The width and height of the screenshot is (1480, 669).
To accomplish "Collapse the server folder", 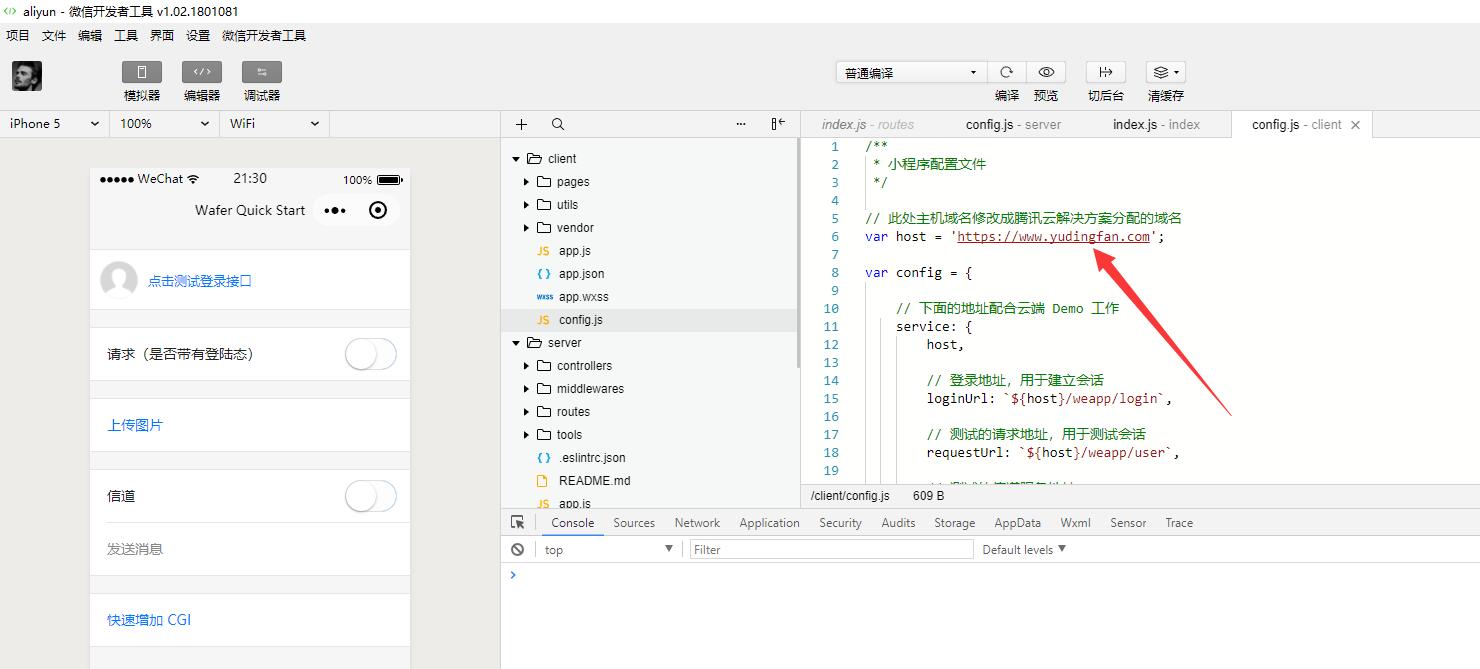I will click(516, 343).
